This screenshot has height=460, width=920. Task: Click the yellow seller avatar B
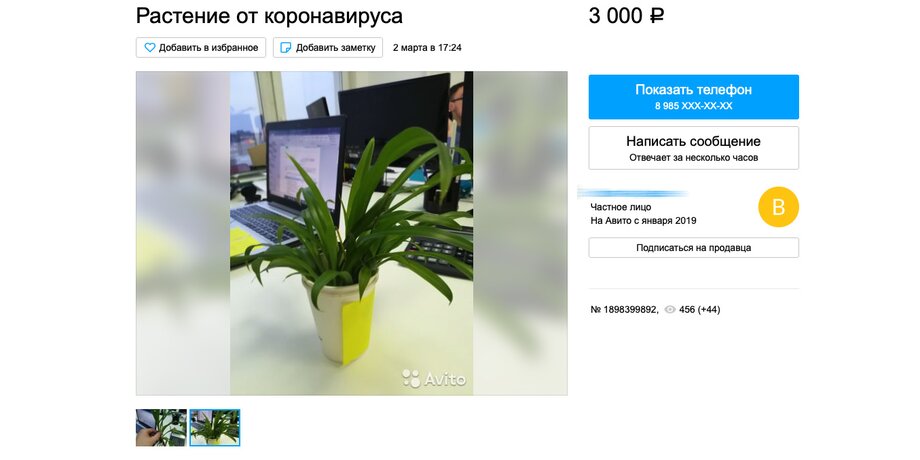pyautogui.click(x=779, y=207)
